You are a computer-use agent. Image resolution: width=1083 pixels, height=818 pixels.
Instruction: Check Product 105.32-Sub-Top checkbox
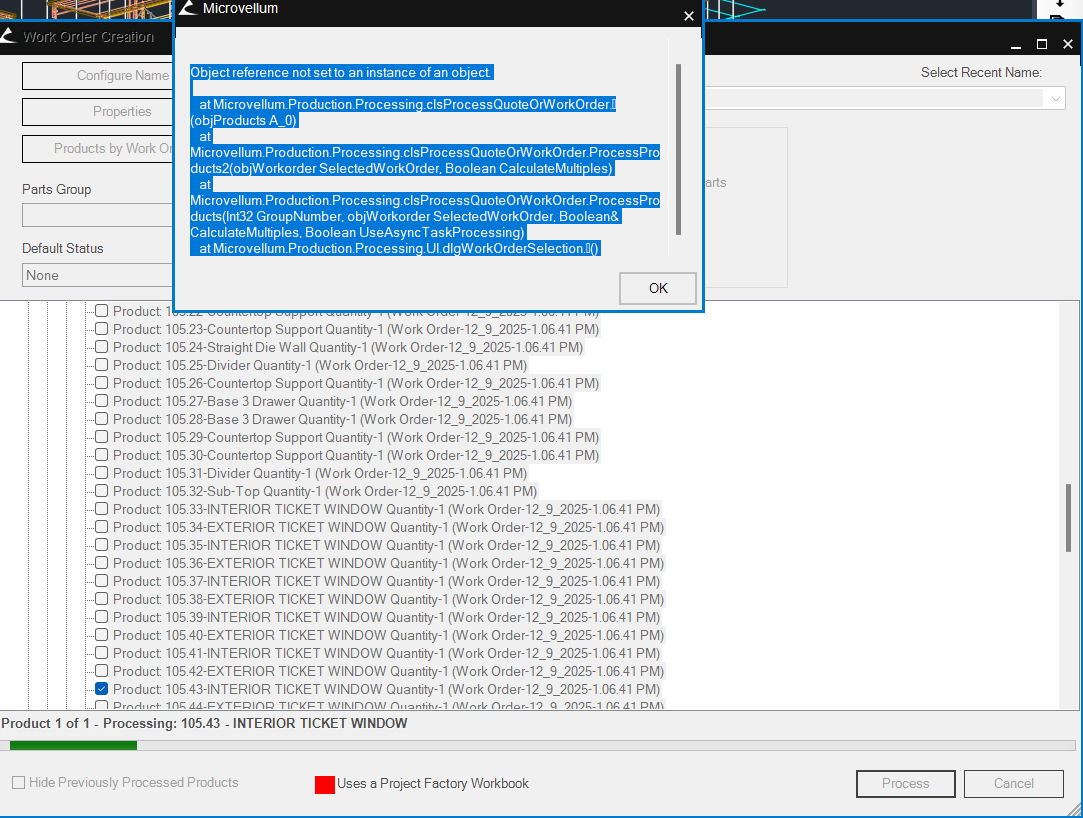point(102,491)
